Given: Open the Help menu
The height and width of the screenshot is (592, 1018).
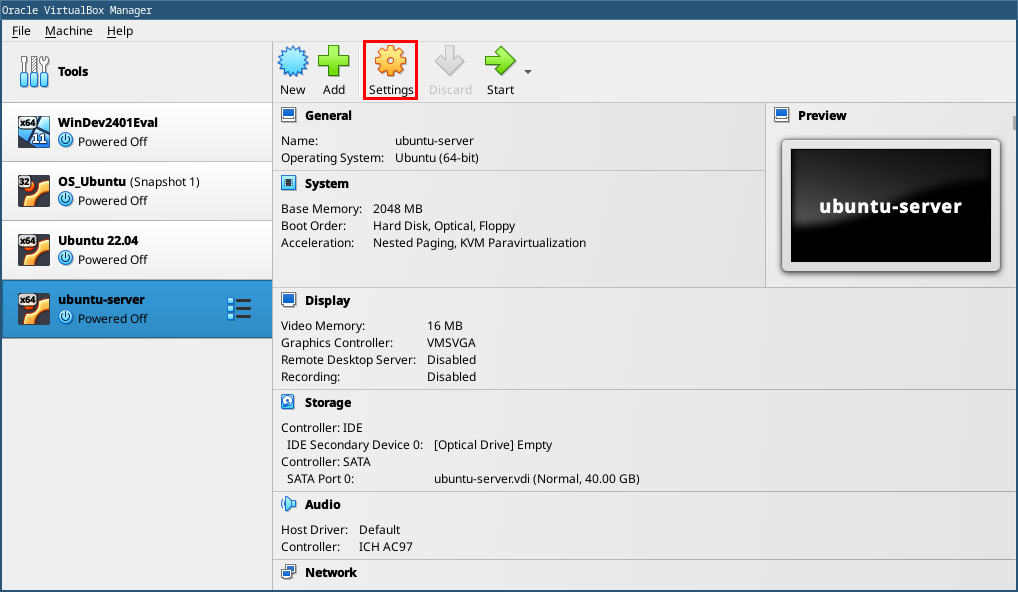Looking at the screenshot, I should (120, 31).
